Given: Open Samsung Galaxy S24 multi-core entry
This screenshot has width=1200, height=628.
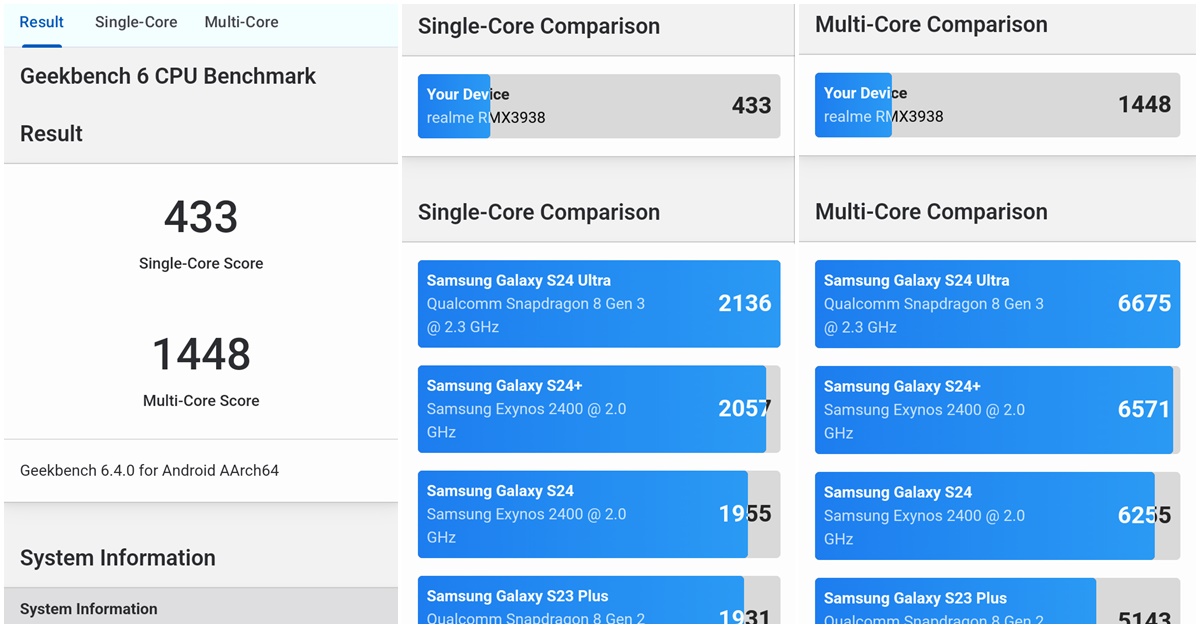Looking at the screenshot, I should (x=996, y=515).
